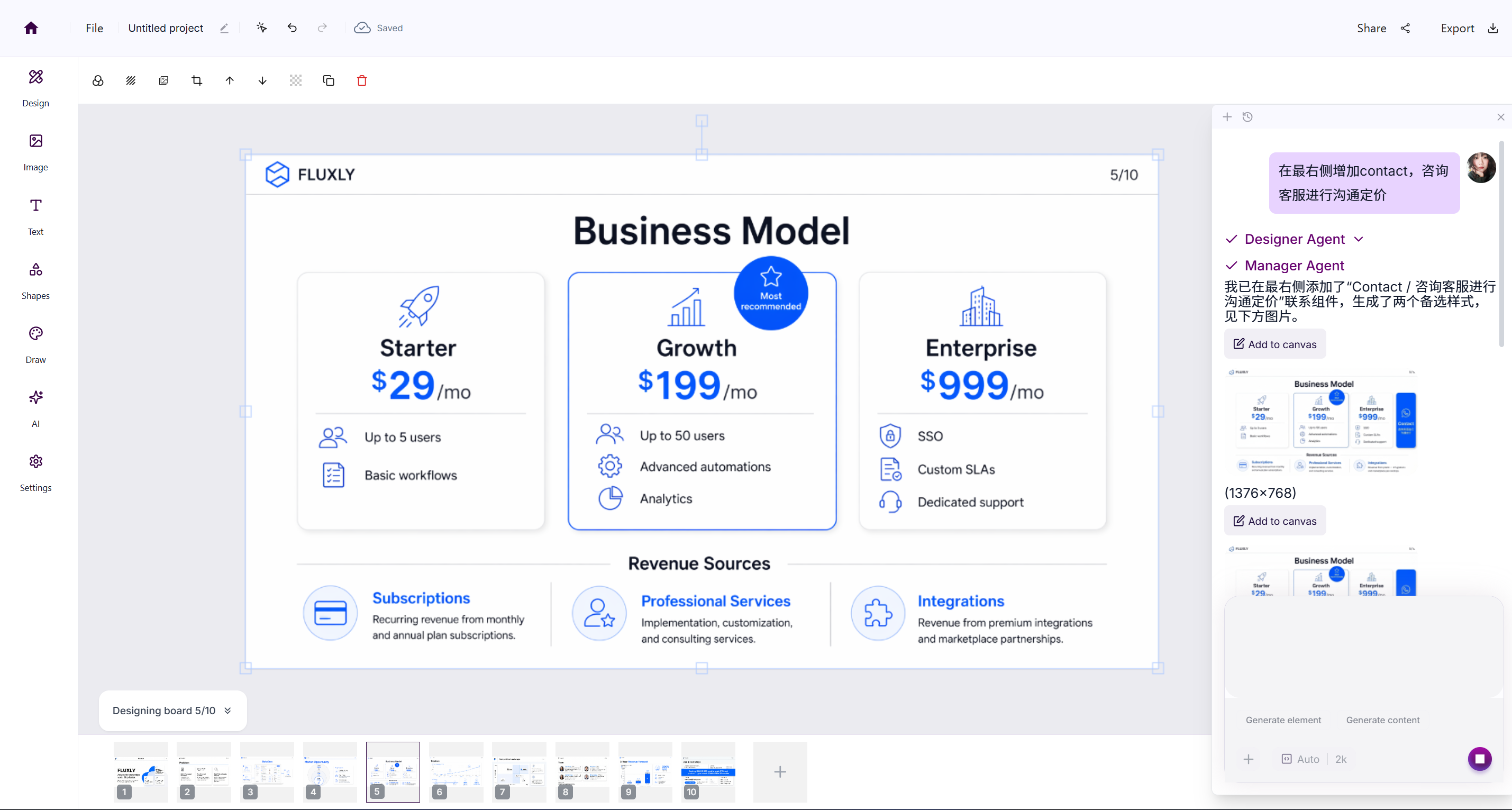Screen dimensions: 1512x810
Task: Select slide thumbnail 9
Action: pos(645,771)
